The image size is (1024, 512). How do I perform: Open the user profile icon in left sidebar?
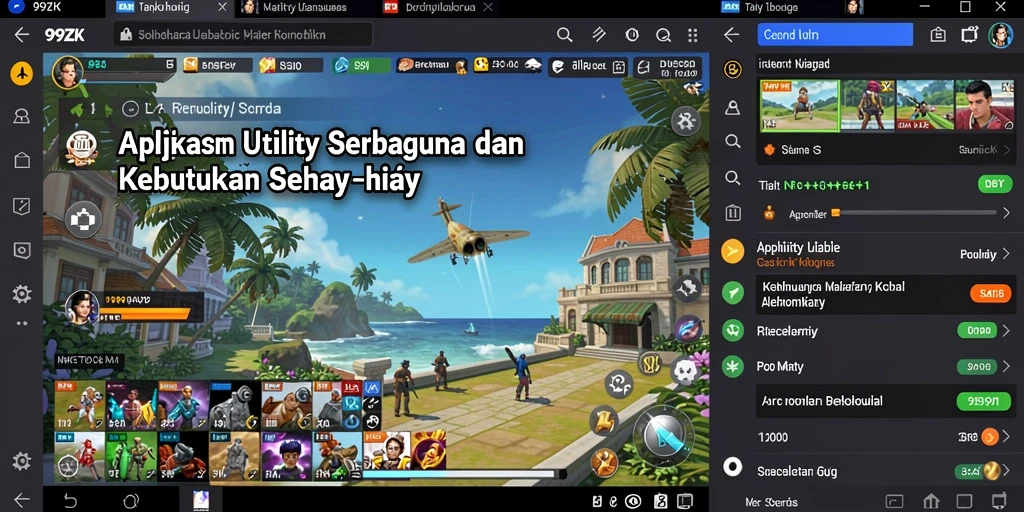tap(22, 116)
